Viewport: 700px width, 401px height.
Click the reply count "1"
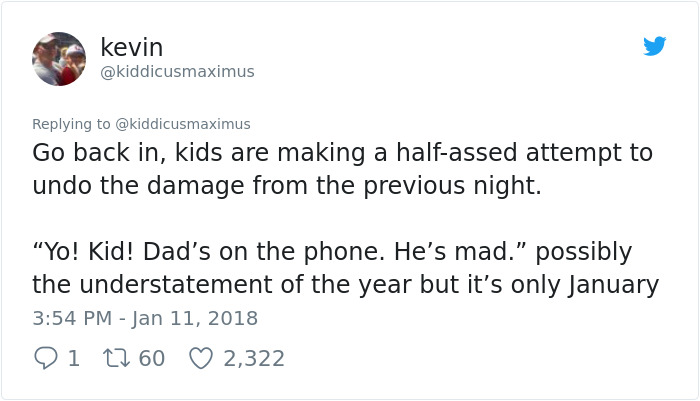74,359
